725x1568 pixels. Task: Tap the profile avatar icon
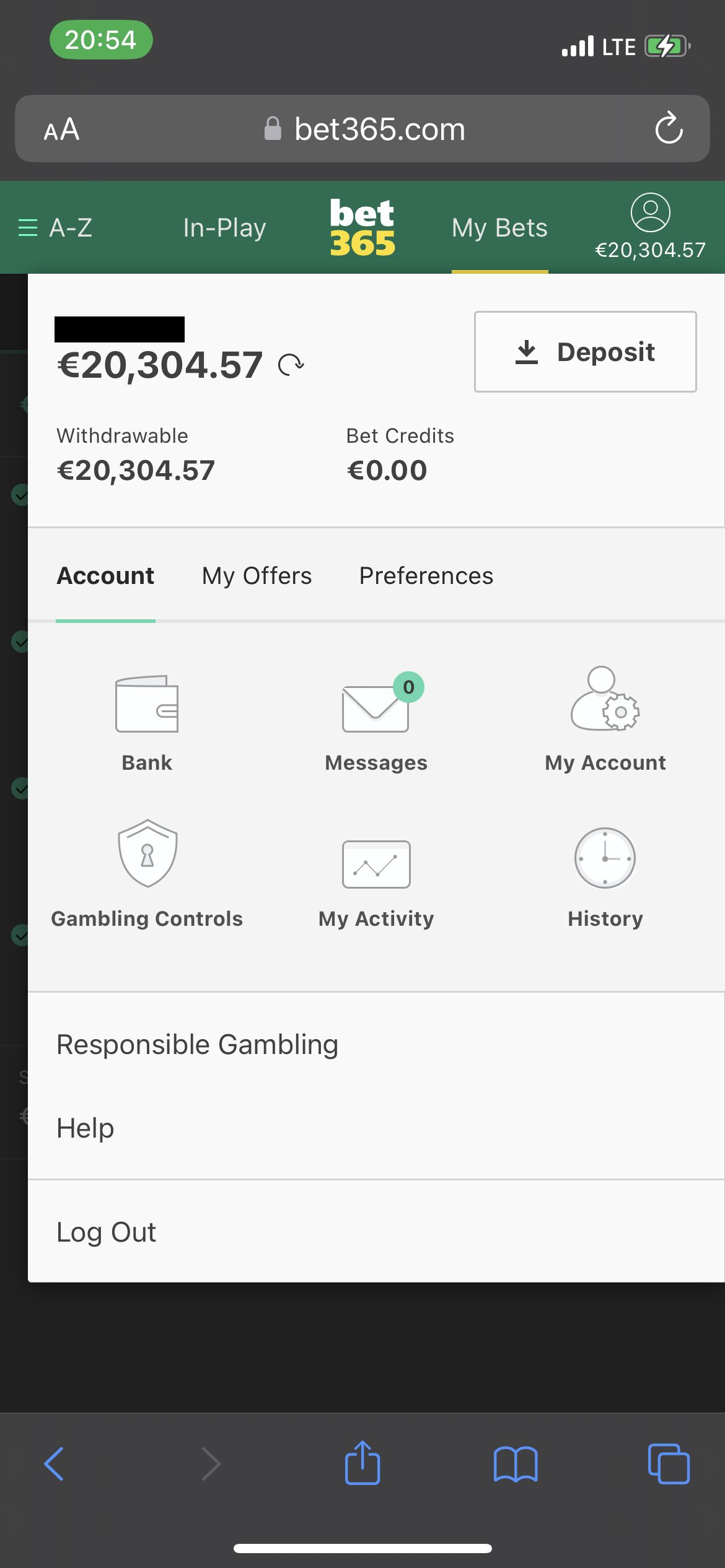tap(650, 213)
